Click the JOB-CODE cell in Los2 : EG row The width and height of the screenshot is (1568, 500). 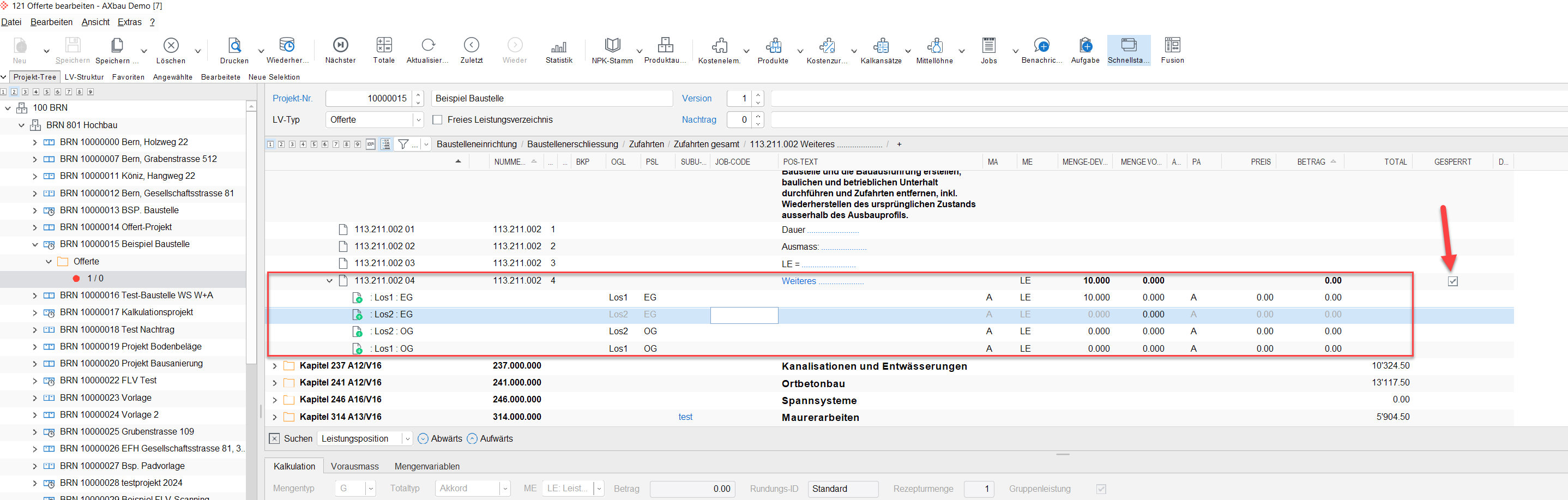(744, 315)
